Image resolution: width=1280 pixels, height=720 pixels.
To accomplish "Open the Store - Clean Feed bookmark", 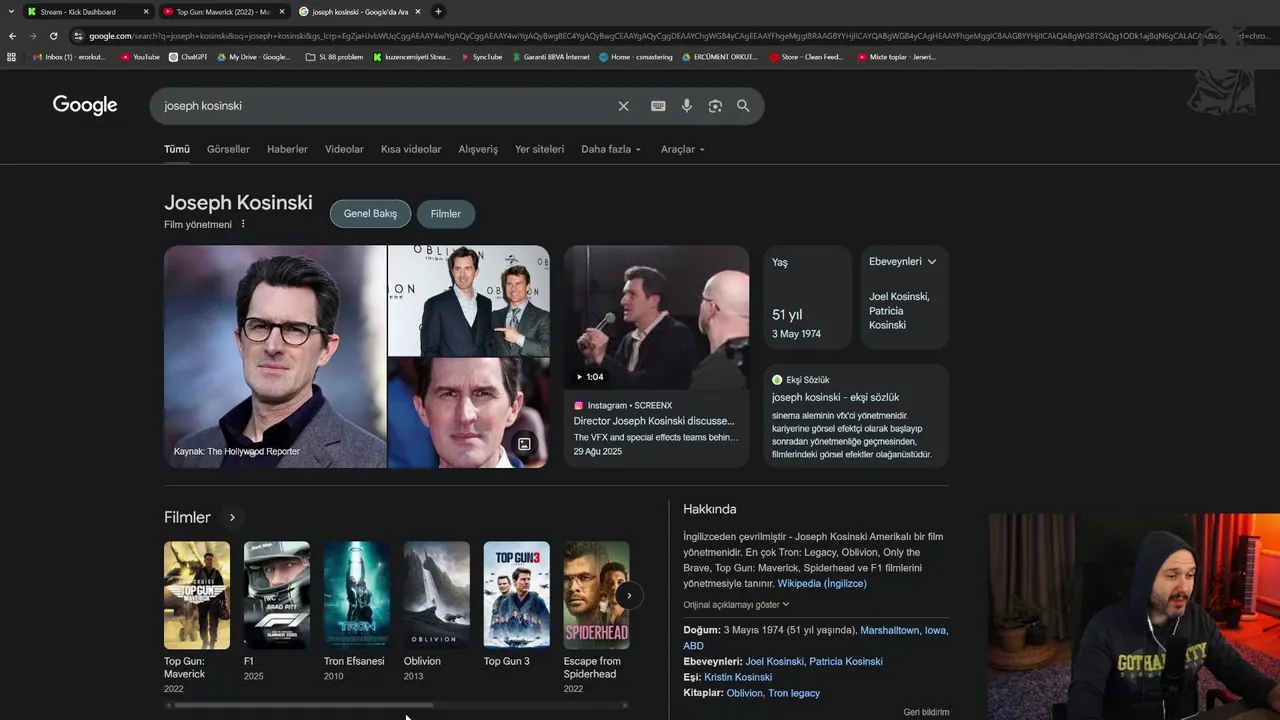I will [x=806, y=57].
